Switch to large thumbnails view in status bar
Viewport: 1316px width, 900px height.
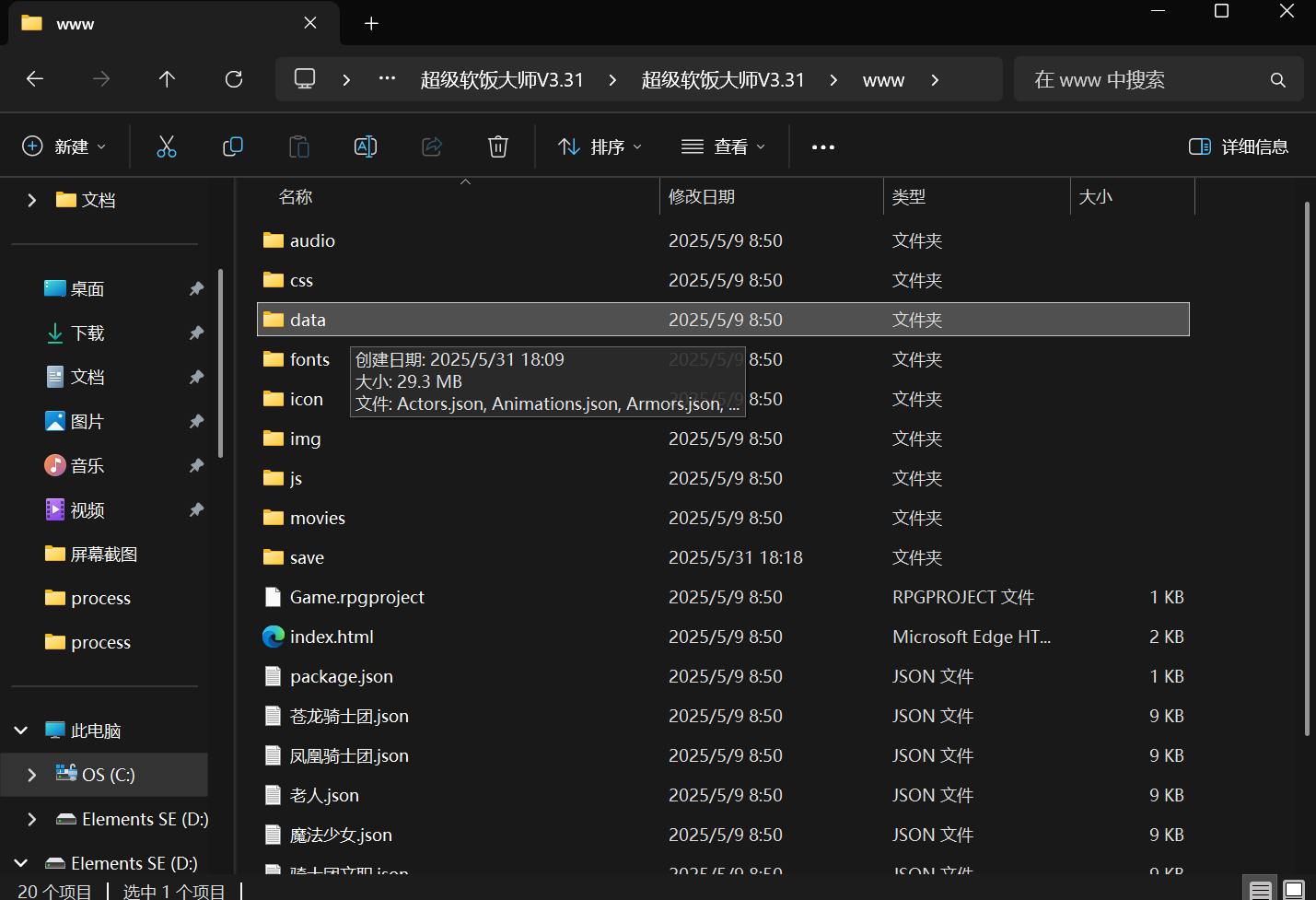(x=1294, y=890)
